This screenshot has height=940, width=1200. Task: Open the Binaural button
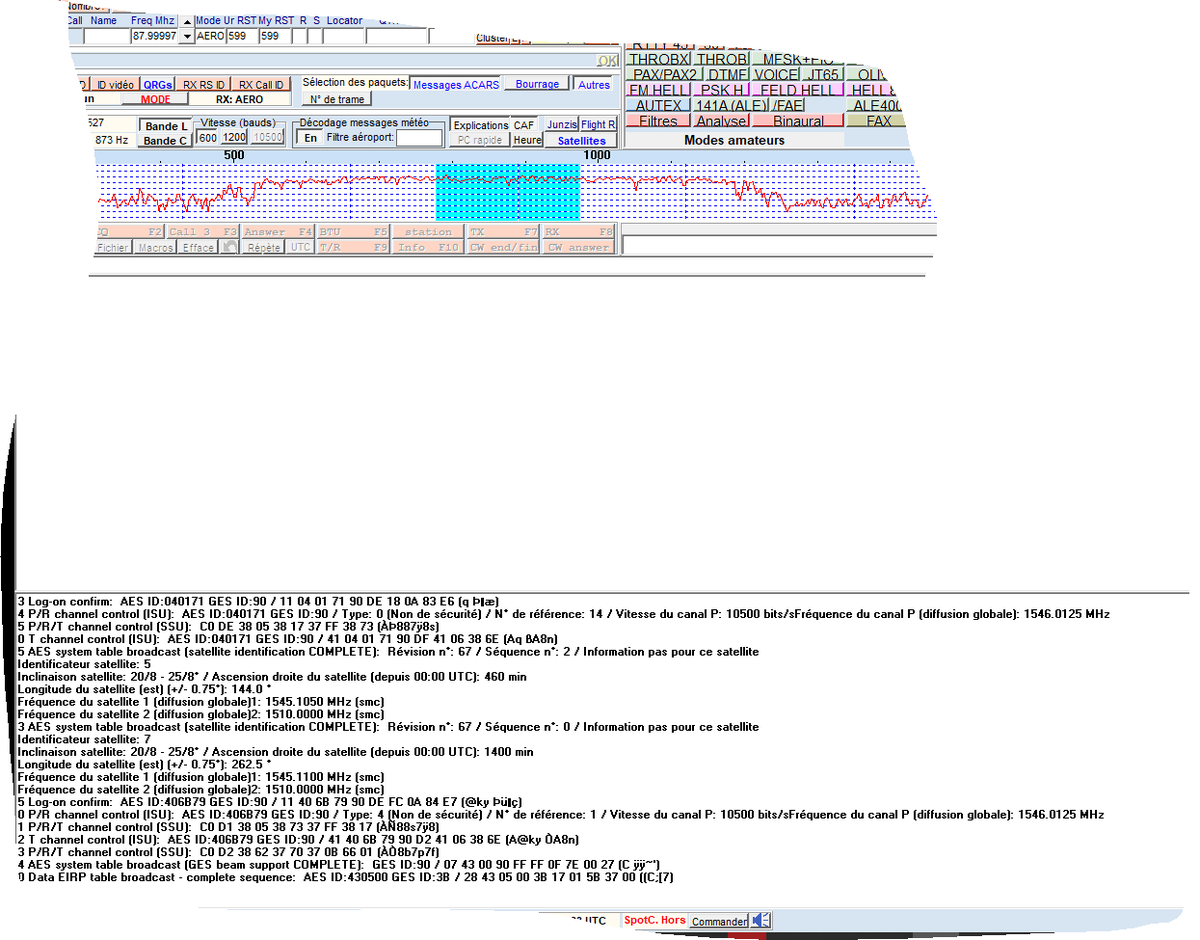799,121
